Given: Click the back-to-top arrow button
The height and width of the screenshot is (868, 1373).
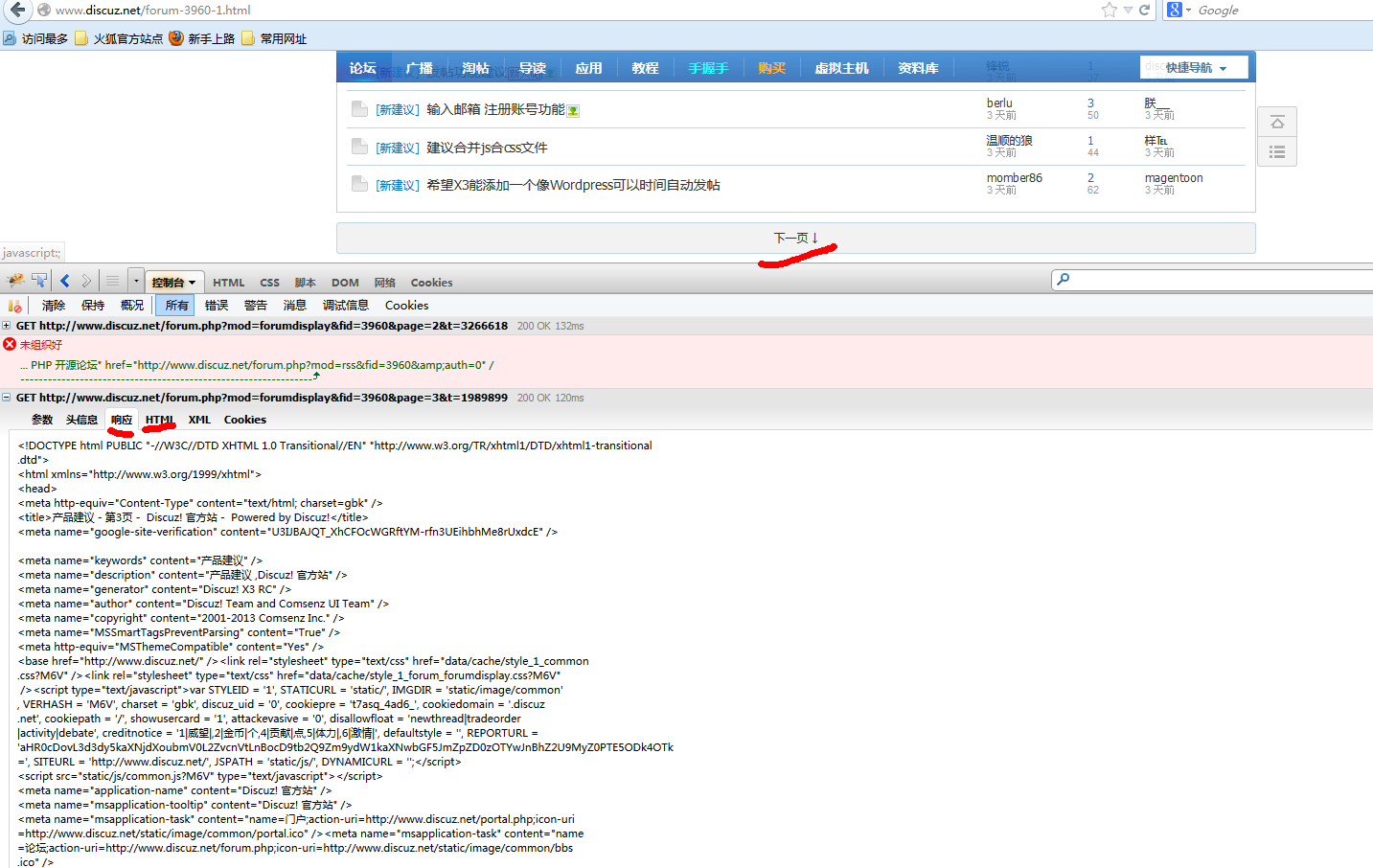Looking at the screenshot, I should (x=1277, y=122).
